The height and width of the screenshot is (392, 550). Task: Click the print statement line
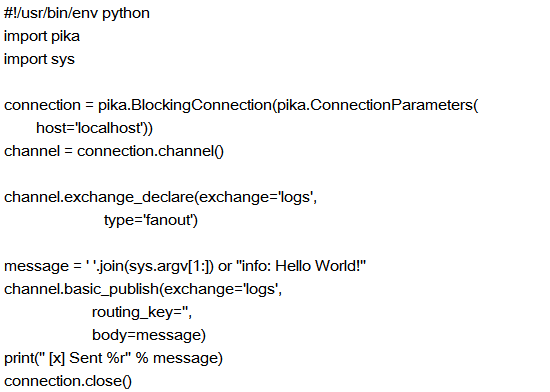click(113, 358)
